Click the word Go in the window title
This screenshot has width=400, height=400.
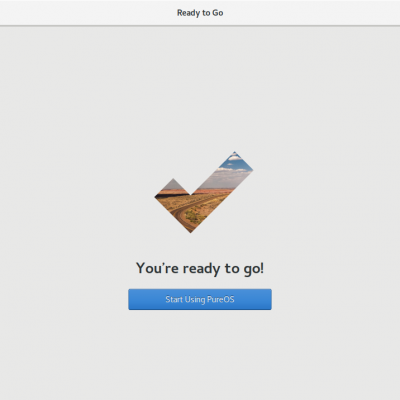(x=218, y=13)
